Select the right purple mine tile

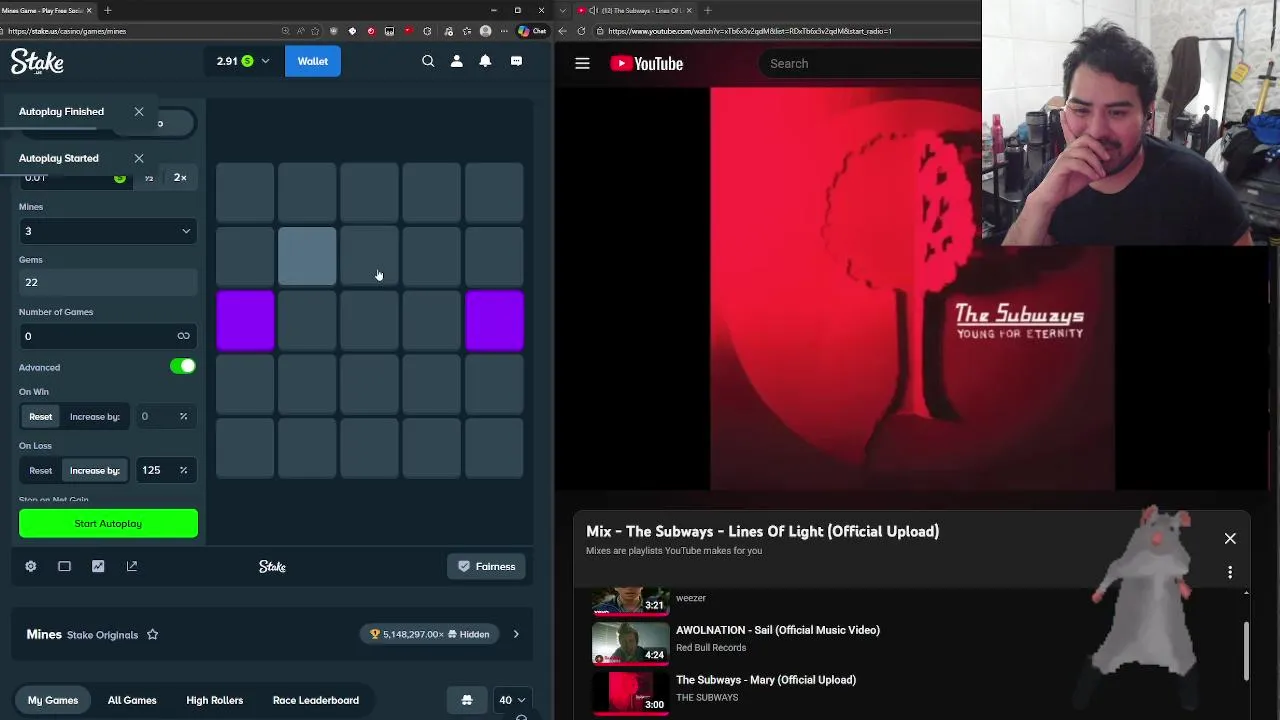494,321
